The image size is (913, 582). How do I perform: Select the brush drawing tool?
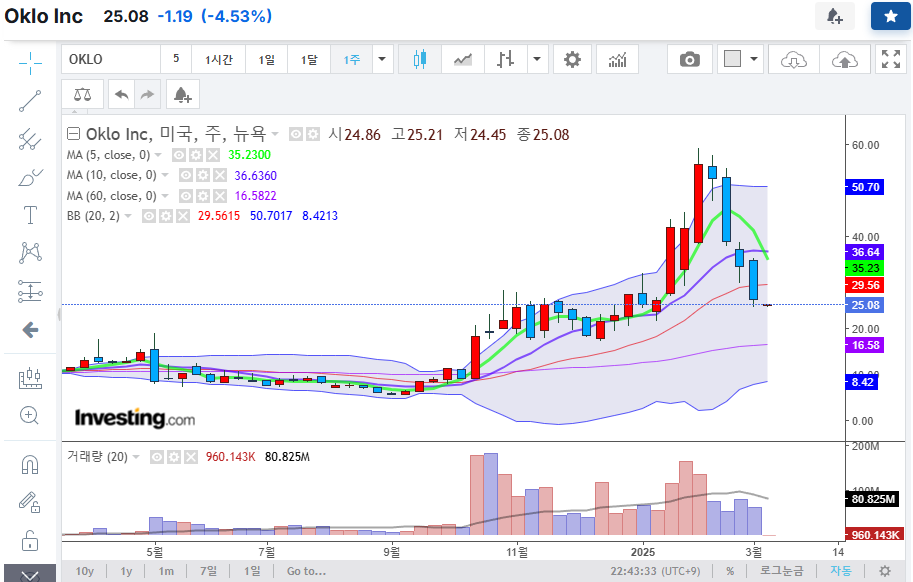point(30,178)
